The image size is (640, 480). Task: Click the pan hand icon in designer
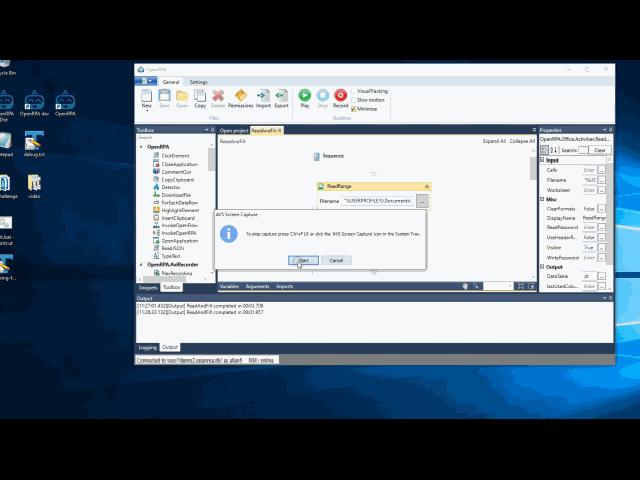pyautogui.click(x=465, y=286)
